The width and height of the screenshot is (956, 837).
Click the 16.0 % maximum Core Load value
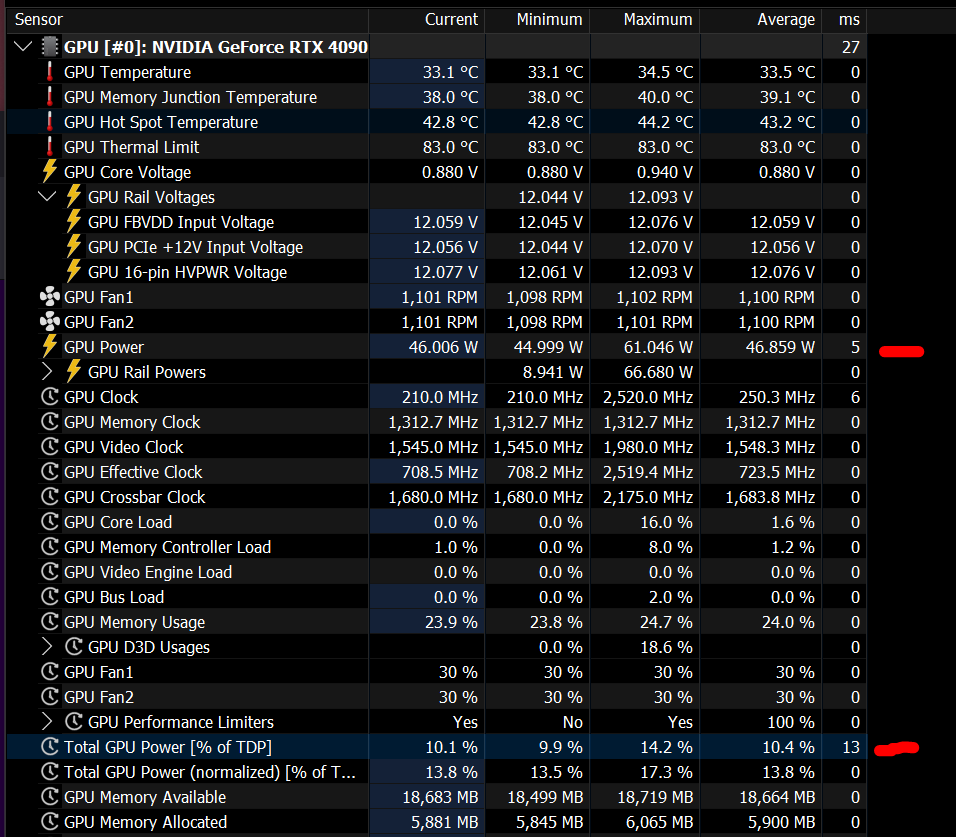pyautogui.click(x=666, y=522)
